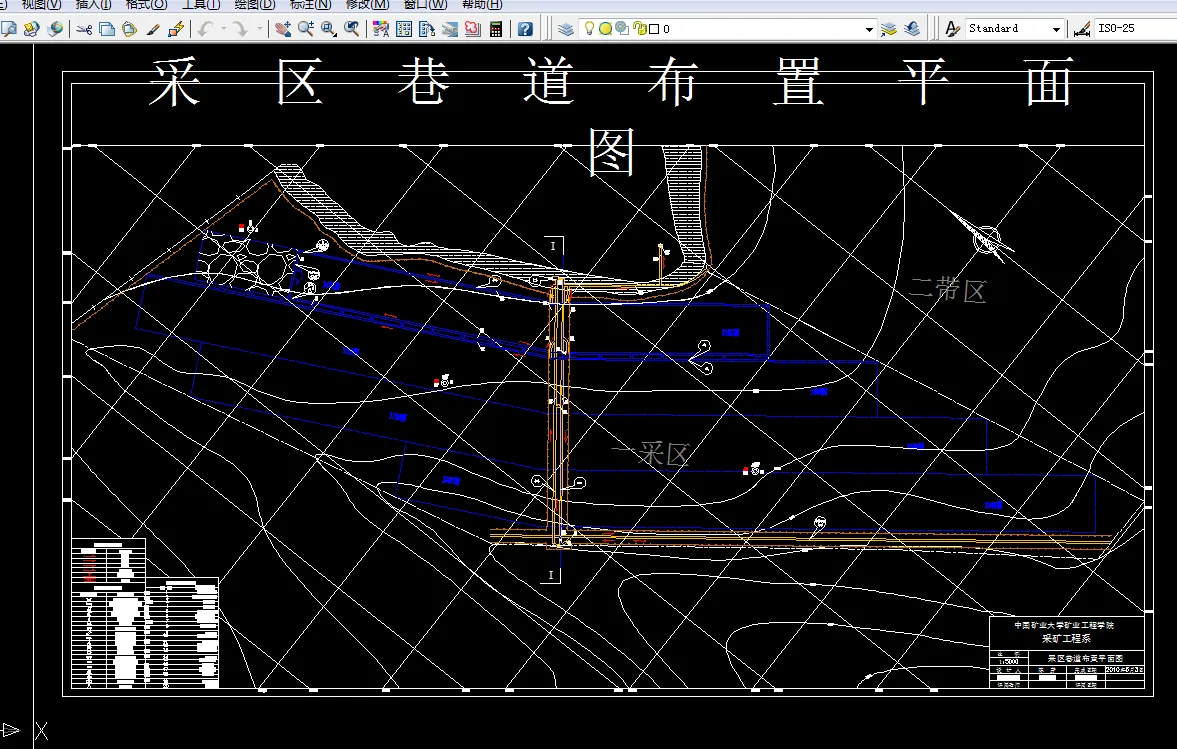1177x749 pixels.
Task: Select the Match Properties brush icon
Action: point(153,29)
